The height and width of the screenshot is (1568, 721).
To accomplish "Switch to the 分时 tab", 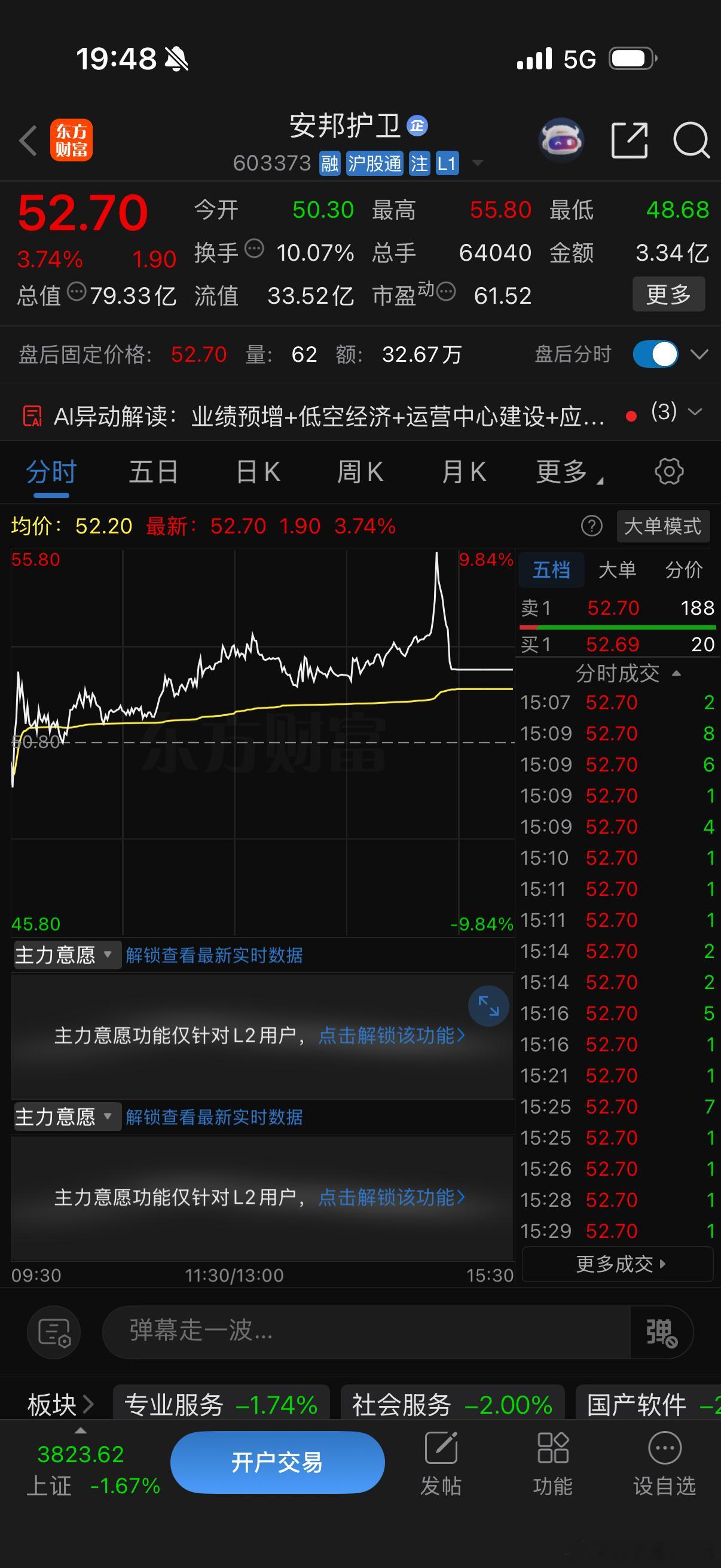I will point(51,472).
